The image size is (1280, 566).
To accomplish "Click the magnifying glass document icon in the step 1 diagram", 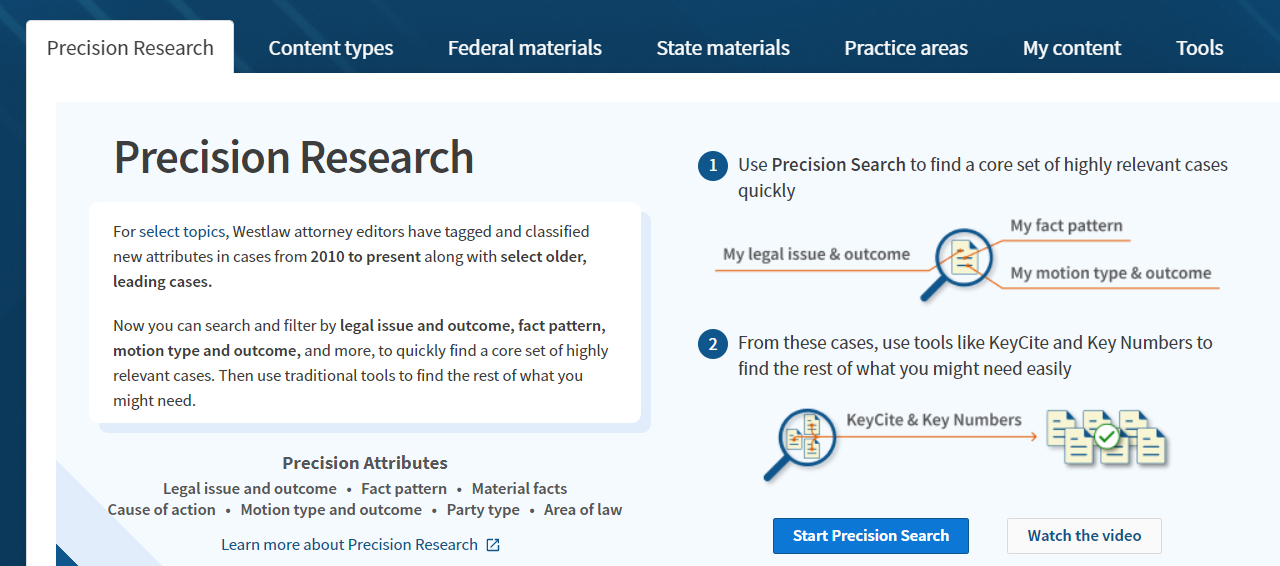I will tap(962, 262).
